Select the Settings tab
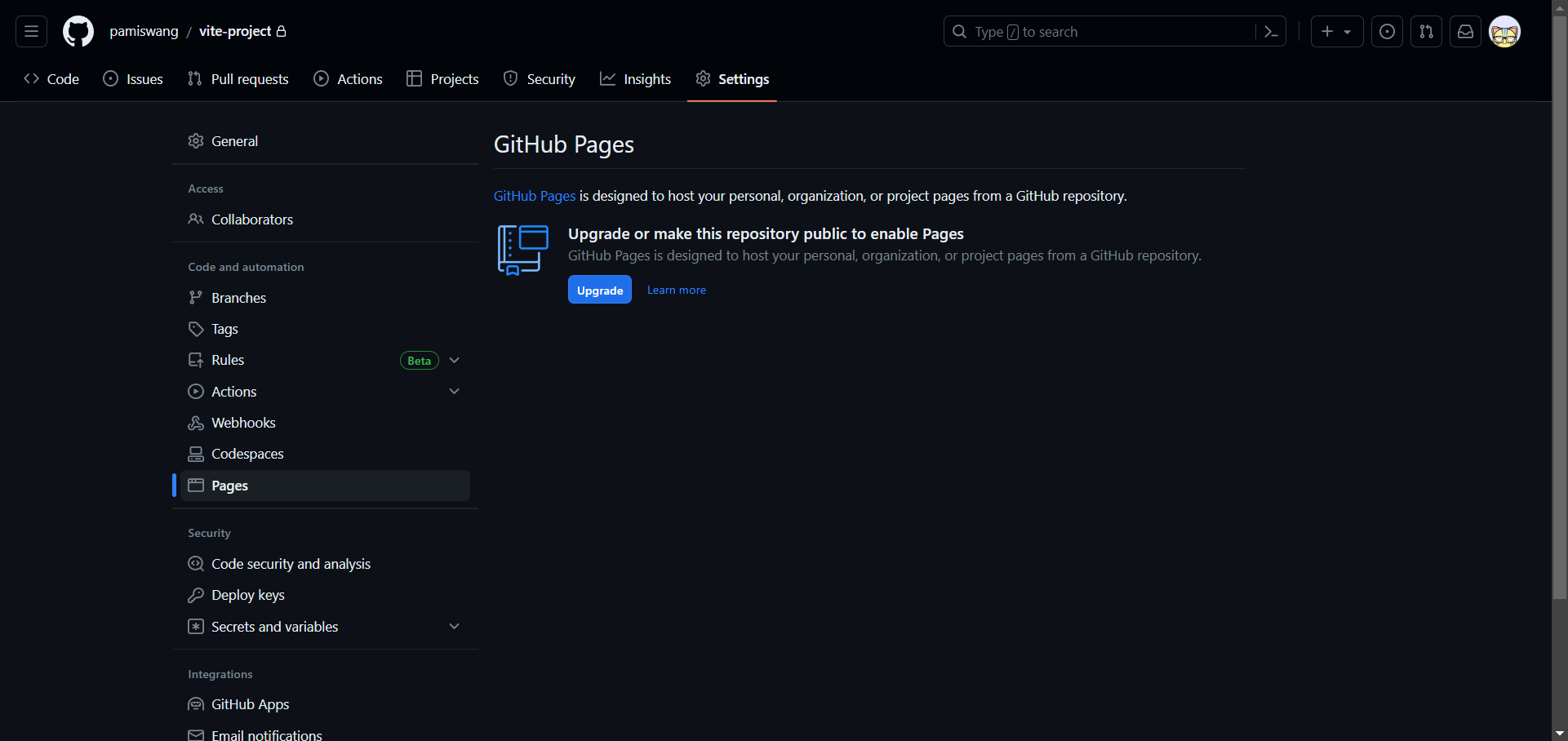1568x741 pixels. (732, 79)
